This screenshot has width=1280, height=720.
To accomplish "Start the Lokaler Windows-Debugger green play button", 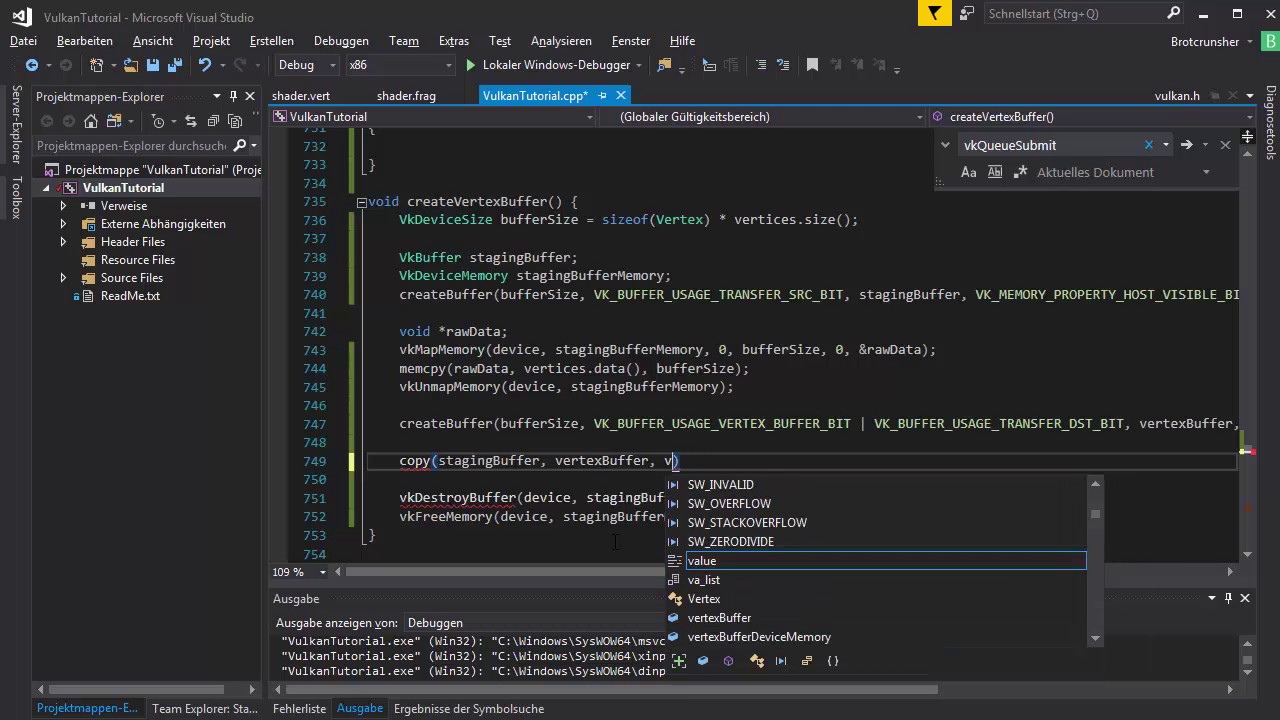I will click(470, 65).
